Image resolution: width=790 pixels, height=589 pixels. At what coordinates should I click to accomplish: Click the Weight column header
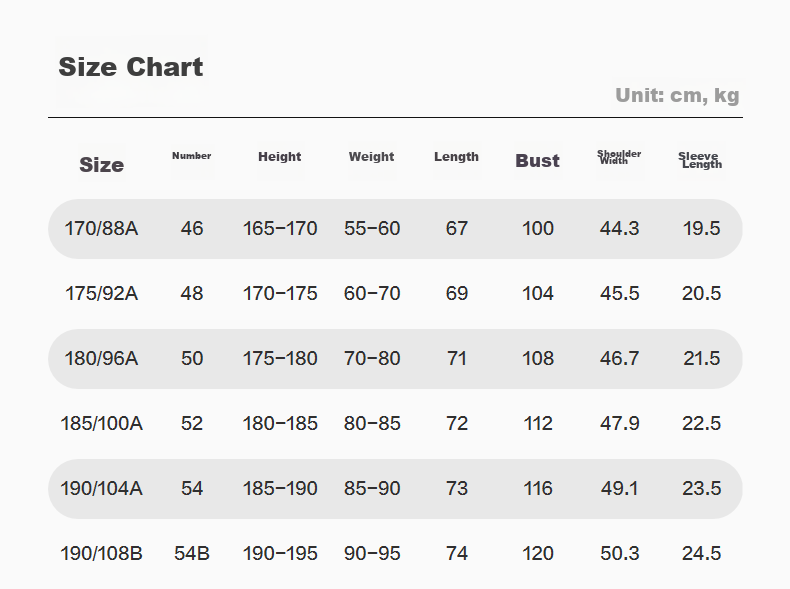(x=371, y=157)
